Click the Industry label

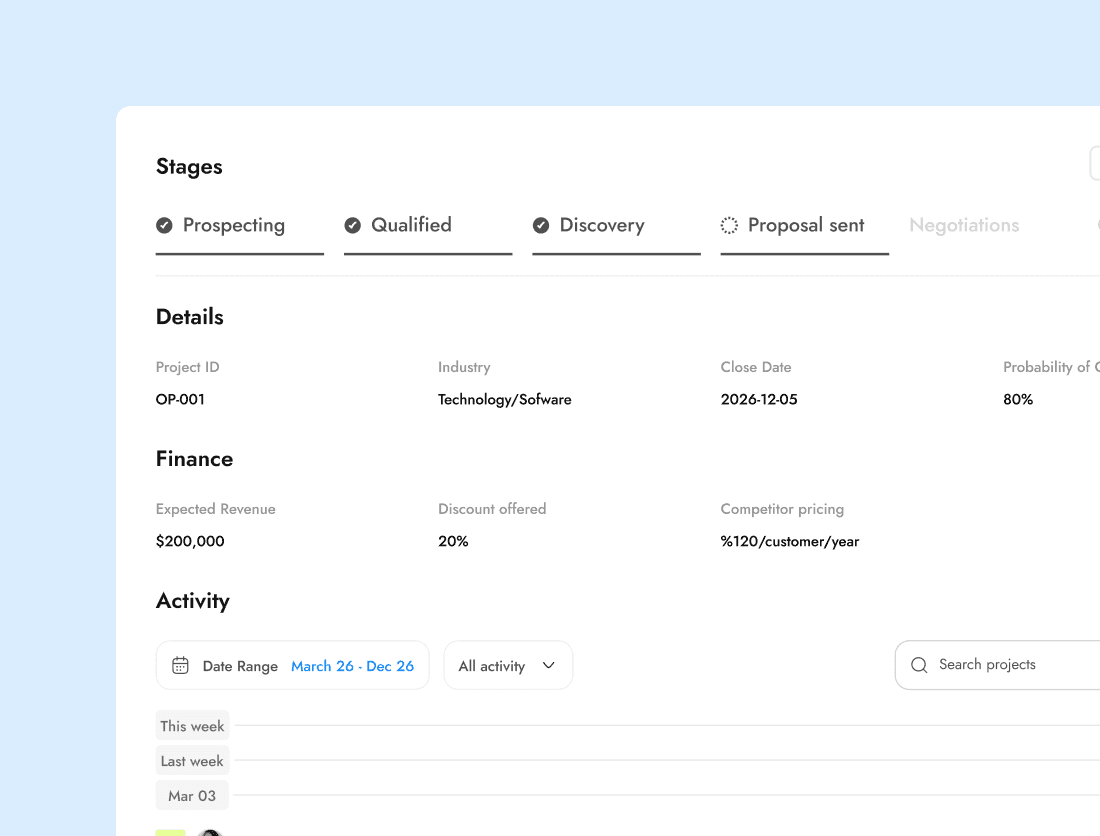464,367
